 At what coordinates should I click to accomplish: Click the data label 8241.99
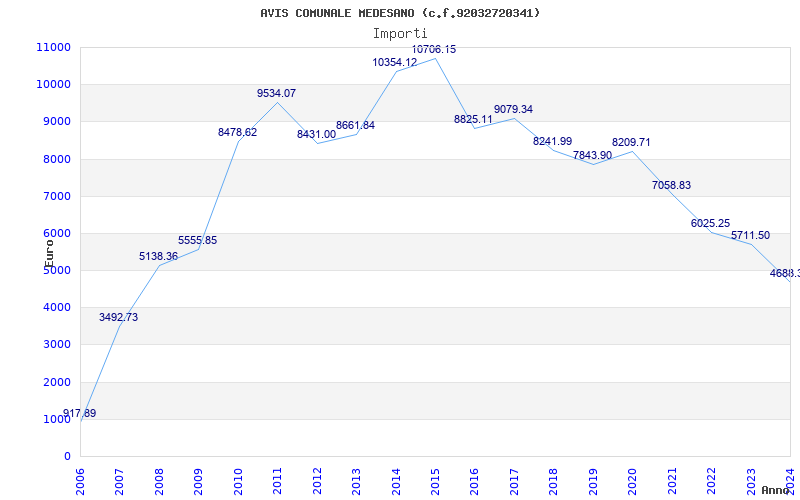tap(553, 141)
